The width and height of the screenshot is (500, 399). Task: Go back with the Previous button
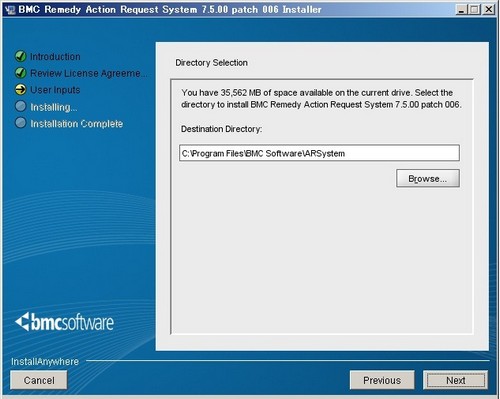coord(382,380)
